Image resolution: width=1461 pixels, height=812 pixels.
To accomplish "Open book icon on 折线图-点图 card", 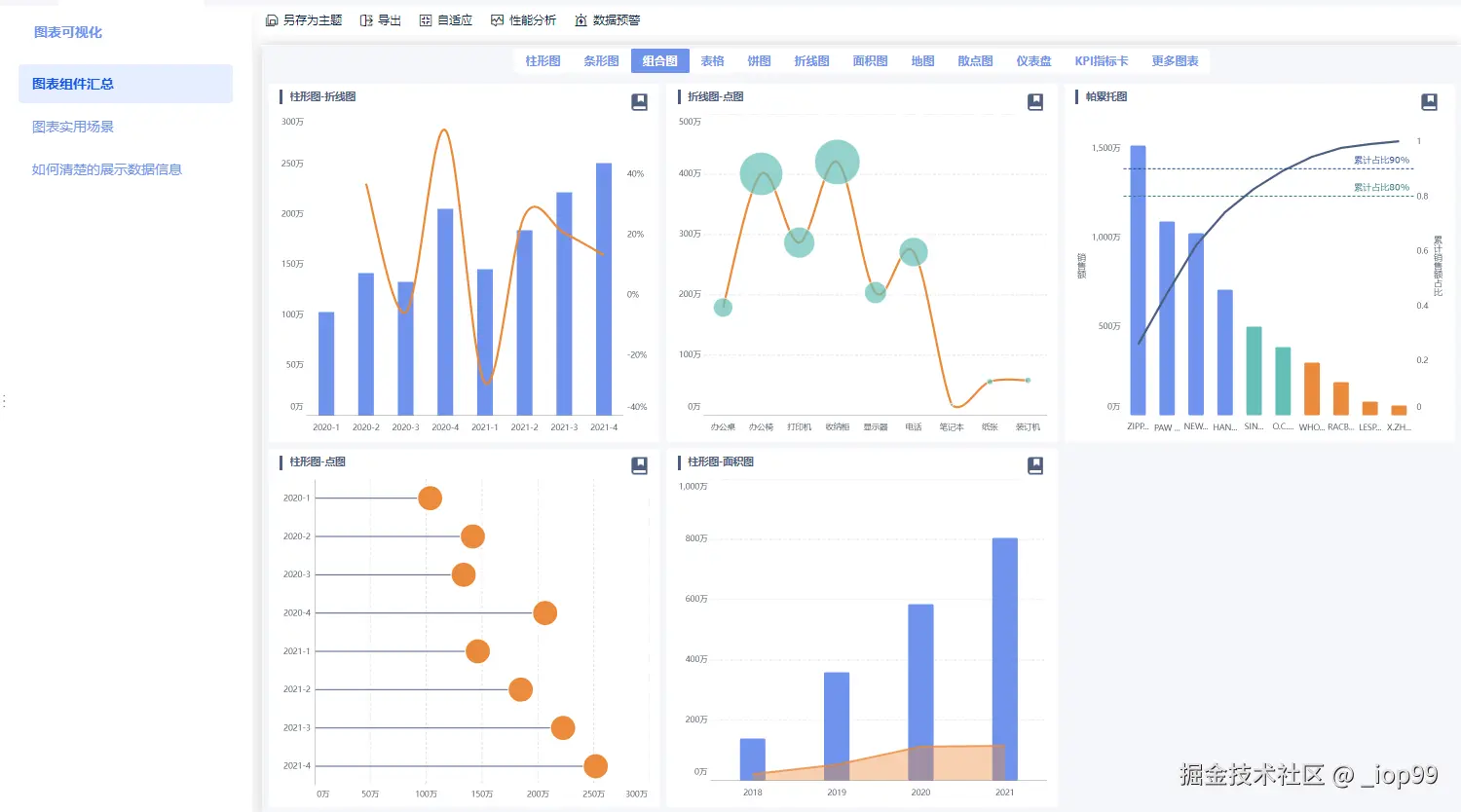I will pyautogui.click(x=1035, y=101).
